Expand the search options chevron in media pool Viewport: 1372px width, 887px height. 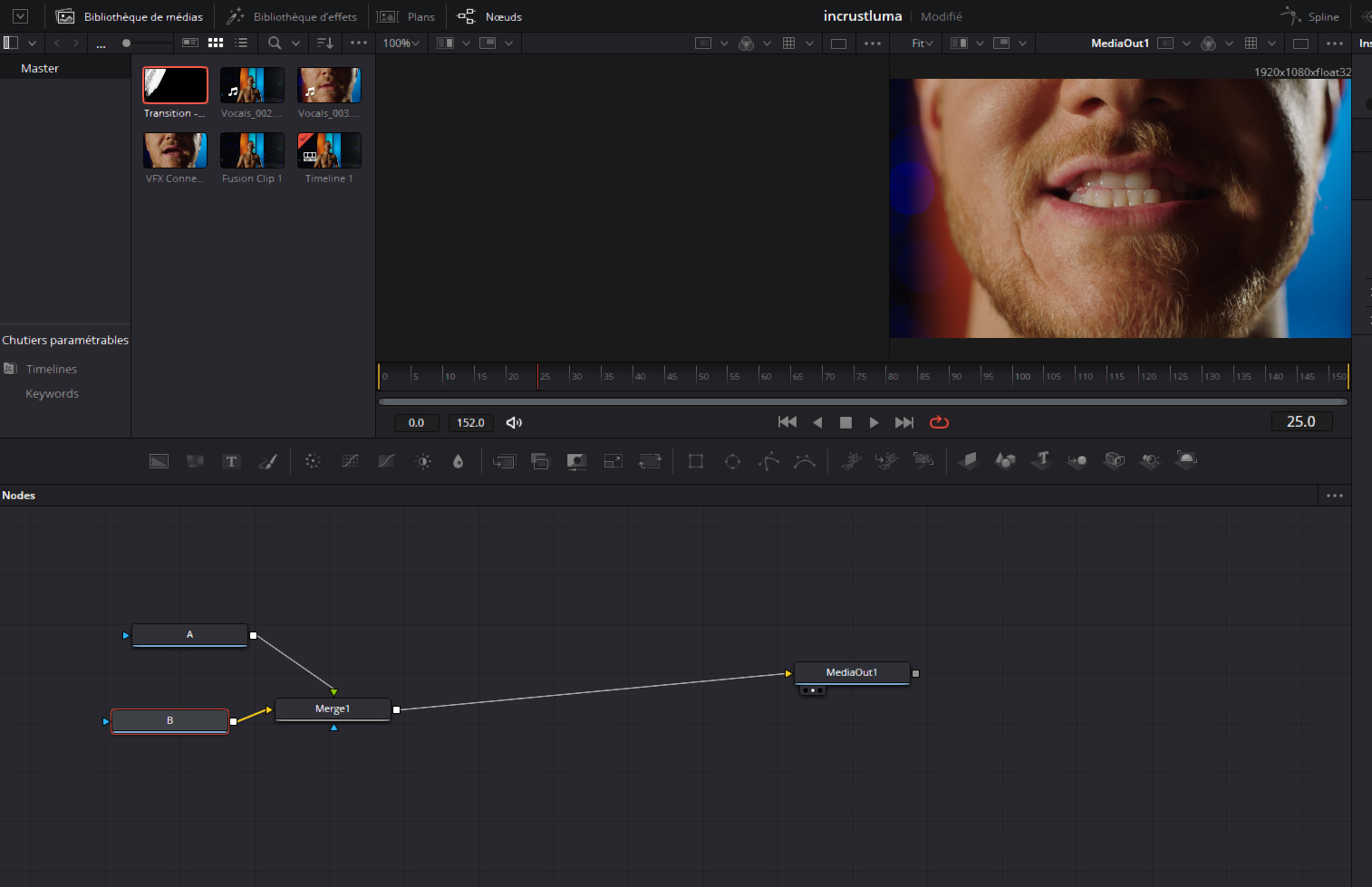point(295,43)
